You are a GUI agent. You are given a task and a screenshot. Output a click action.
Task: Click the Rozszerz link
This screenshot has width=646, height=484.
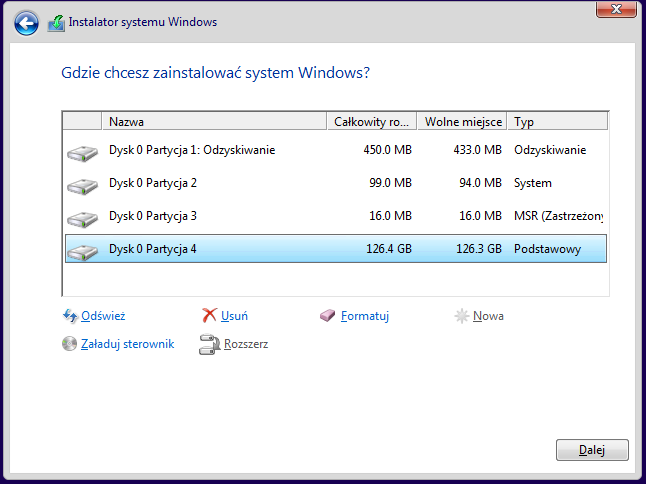pyautogui.click(x=246, y=344)
